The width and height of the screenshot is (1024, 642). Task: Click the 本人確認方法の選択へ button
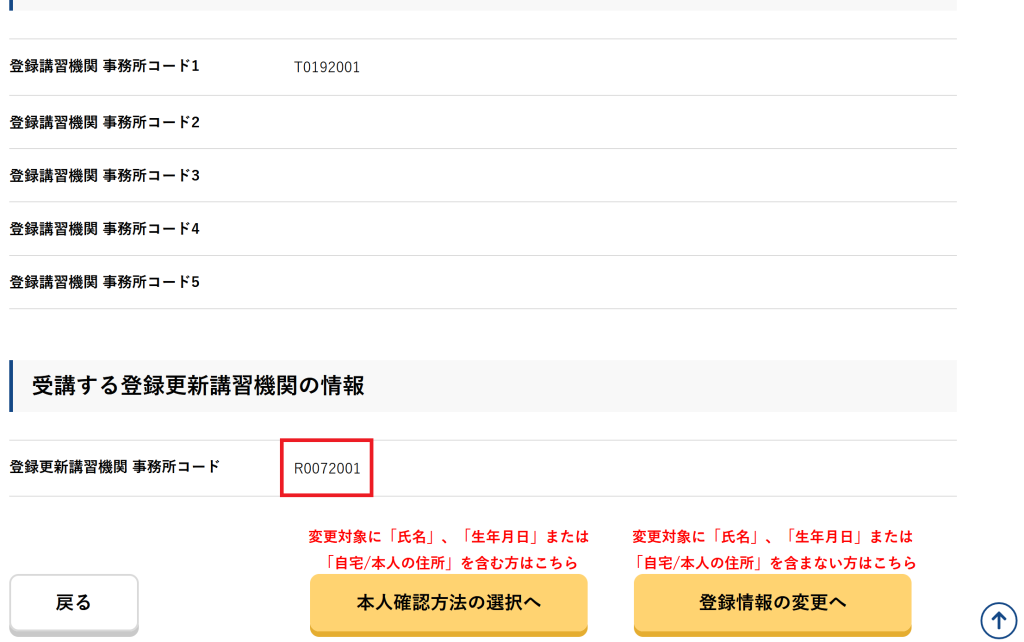pyautogui.click(x=448, y=602)
